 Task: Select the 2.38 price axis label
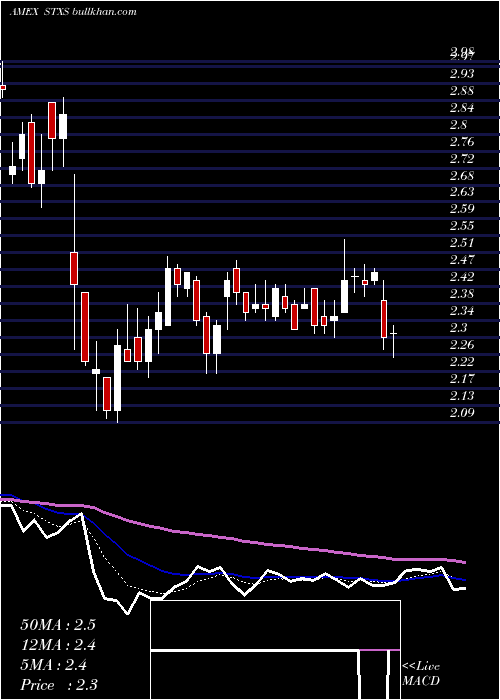462,294
